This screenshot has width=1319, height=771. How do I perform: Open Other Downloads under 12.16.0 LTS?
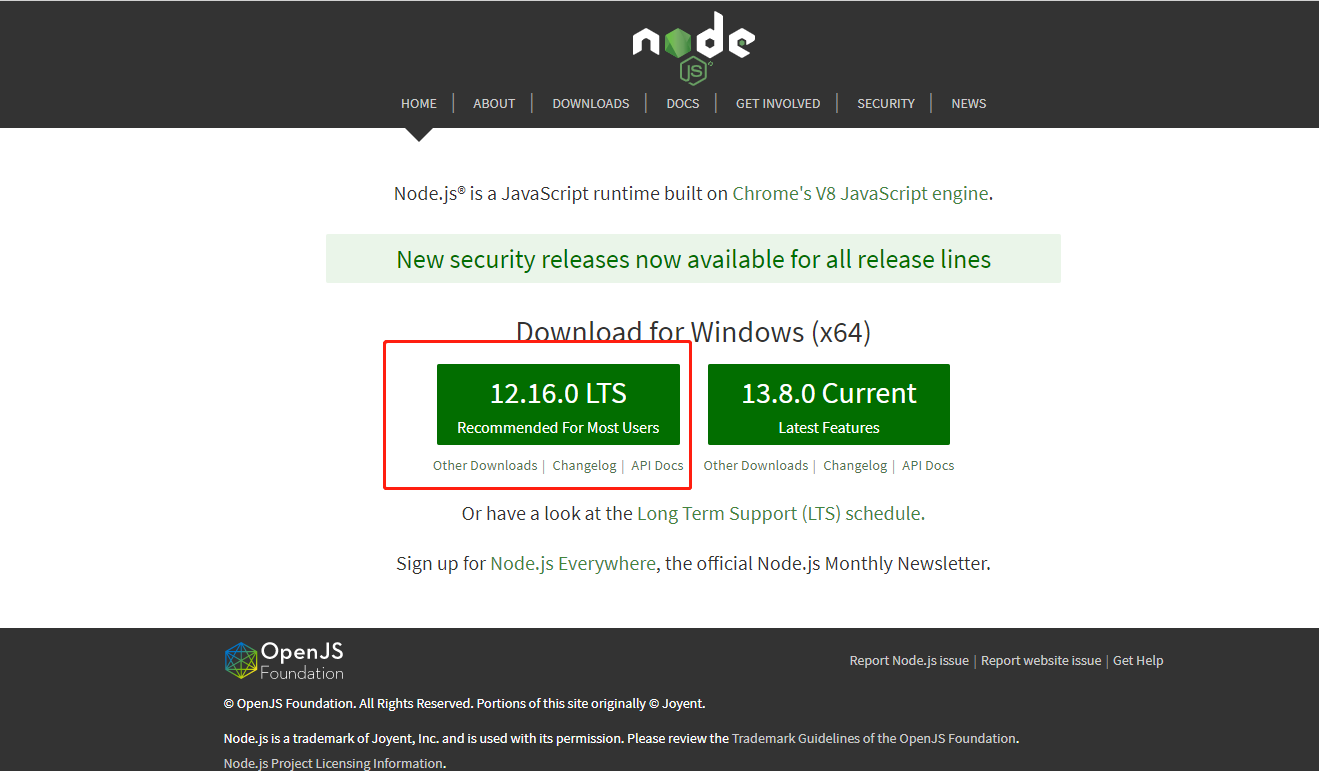click(485, 465)
